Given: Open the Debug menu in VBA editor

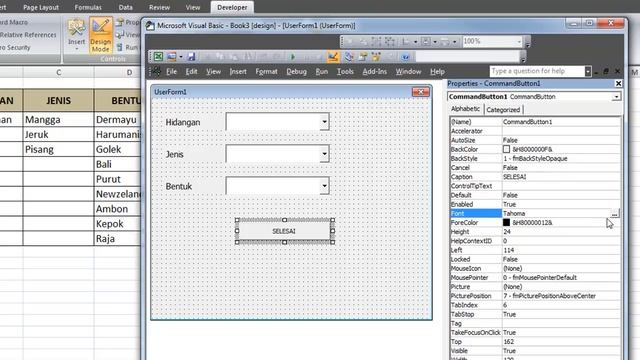Looking at the screenshot, I should pyautogui.click(x=296, y=71).
